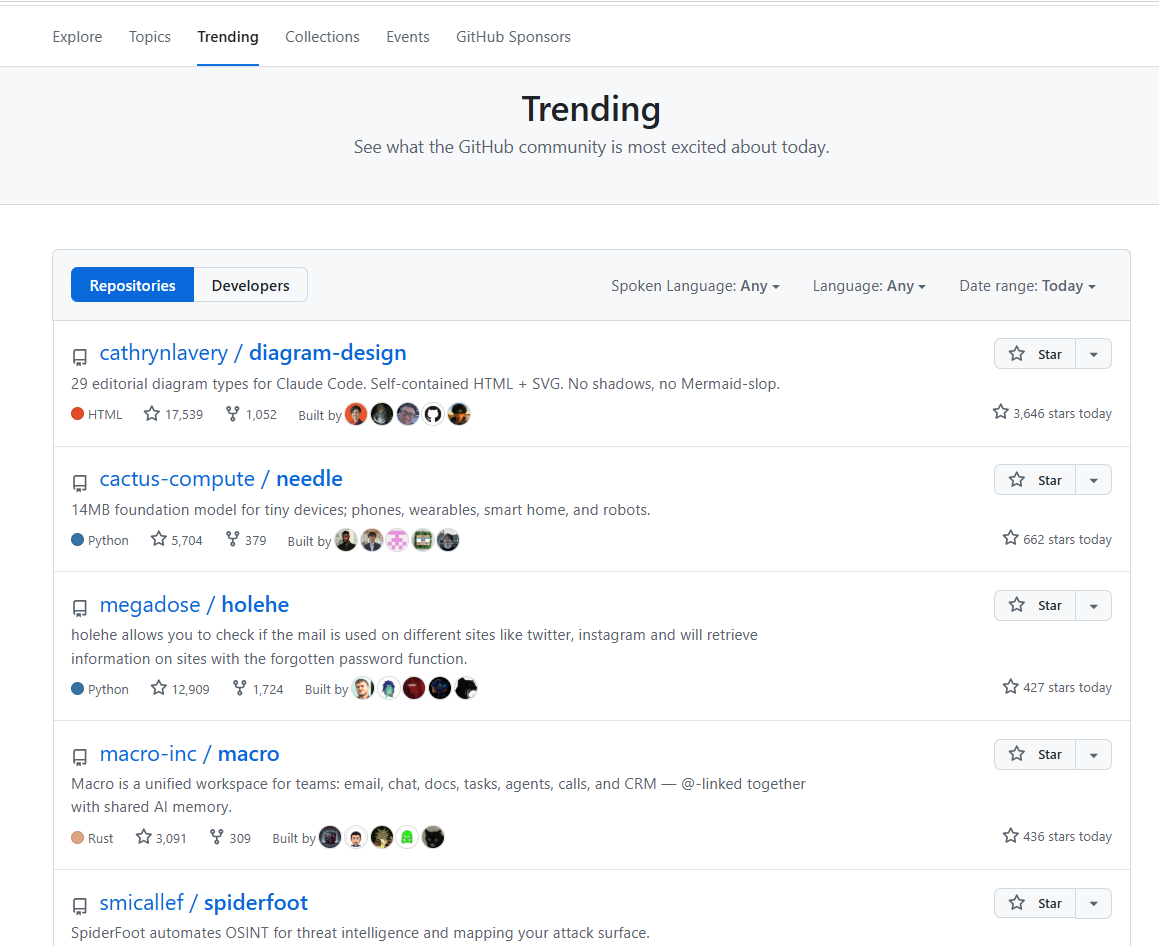1159x946 pixels.
Task: Expand star list dropdown for macro
Action: (1093, 755)
